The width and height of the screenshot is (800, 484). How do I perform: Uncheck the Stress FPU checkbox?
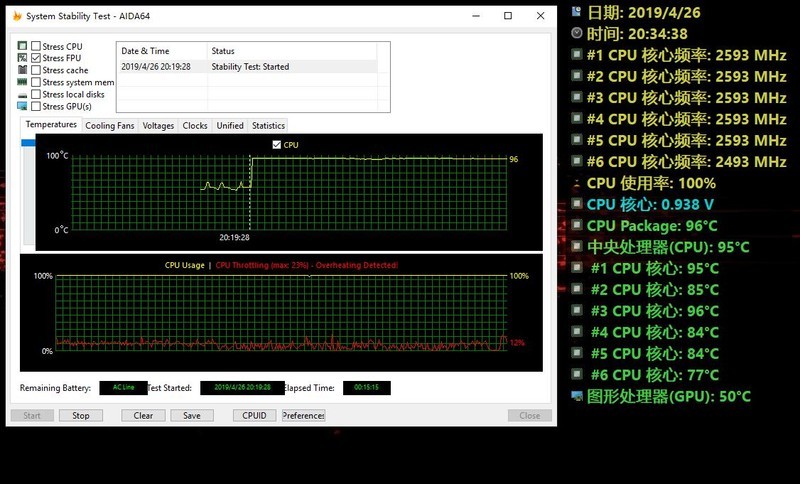[36, 59]
